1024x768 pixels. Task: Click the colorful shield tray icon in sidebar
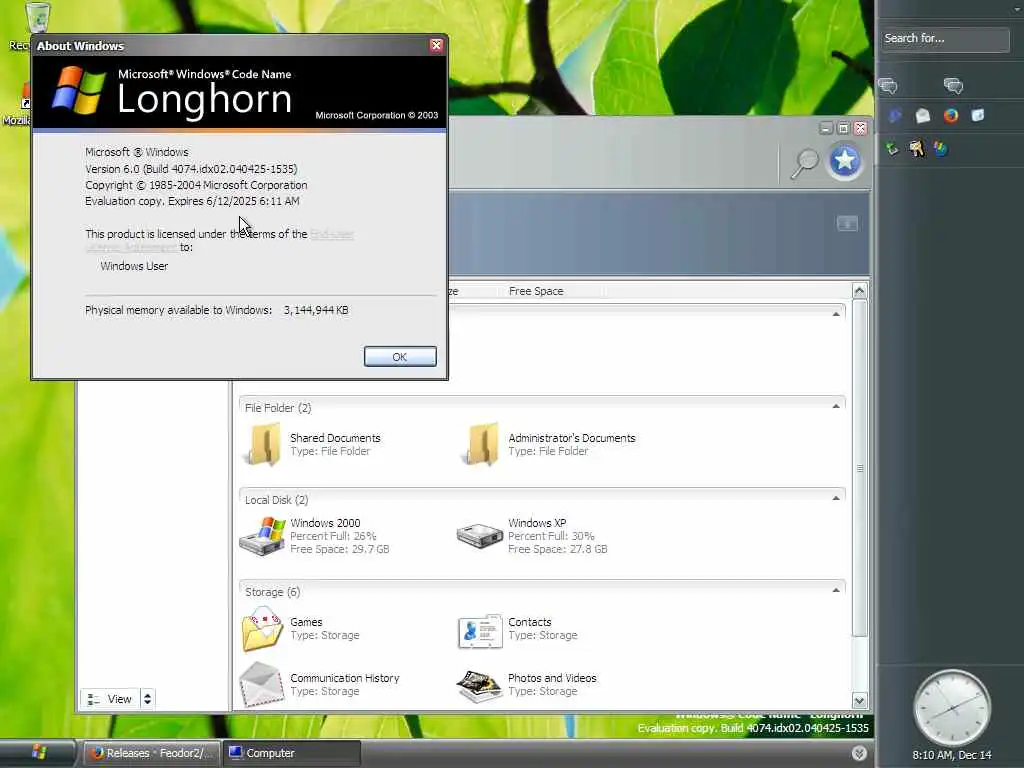[x=940, y=149]
